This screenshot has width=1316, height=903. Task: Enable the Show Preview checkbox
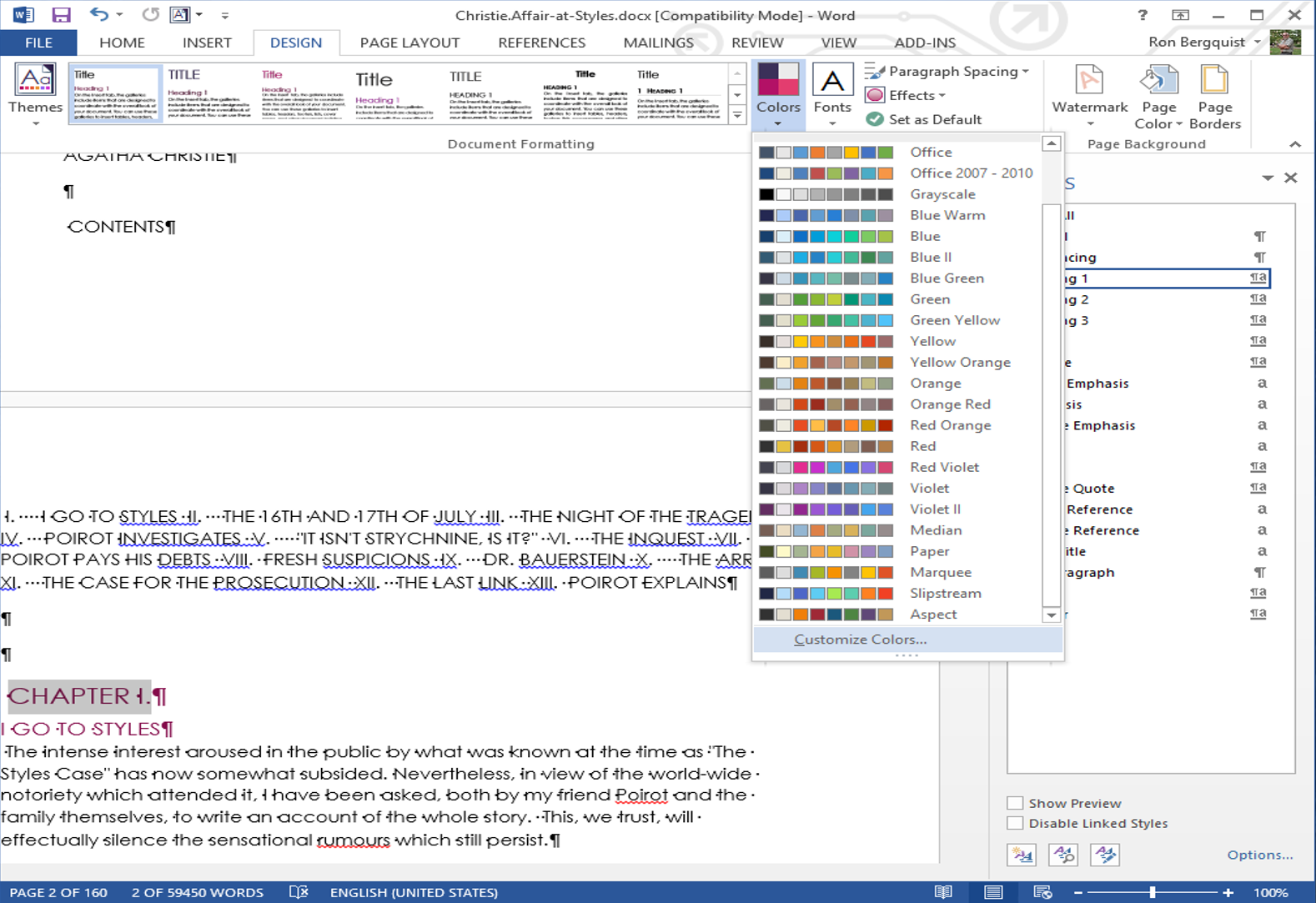pos(1015,803)
